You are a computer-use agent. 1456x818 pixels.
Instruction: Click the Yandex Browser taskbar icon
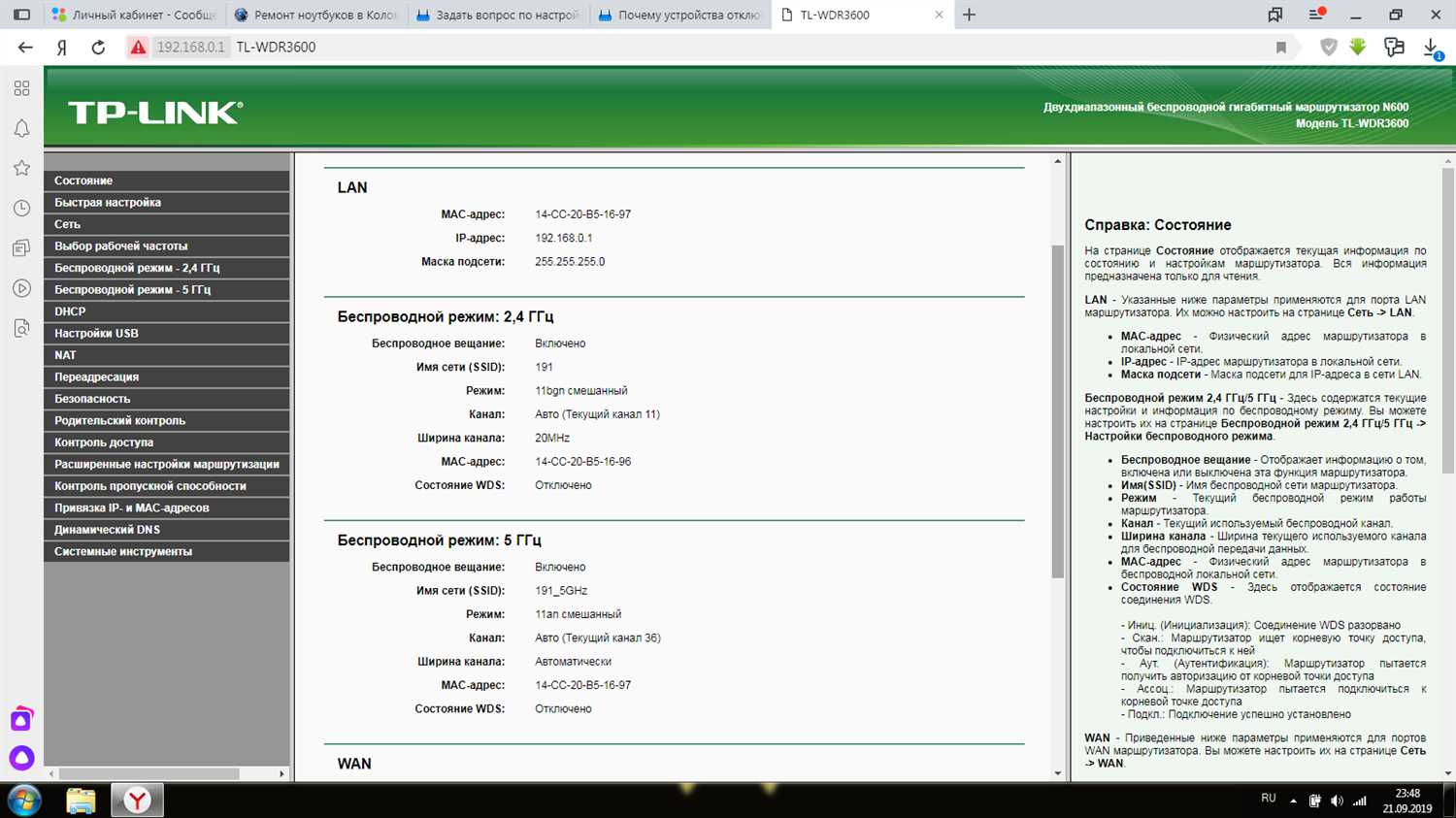[137, 801]
